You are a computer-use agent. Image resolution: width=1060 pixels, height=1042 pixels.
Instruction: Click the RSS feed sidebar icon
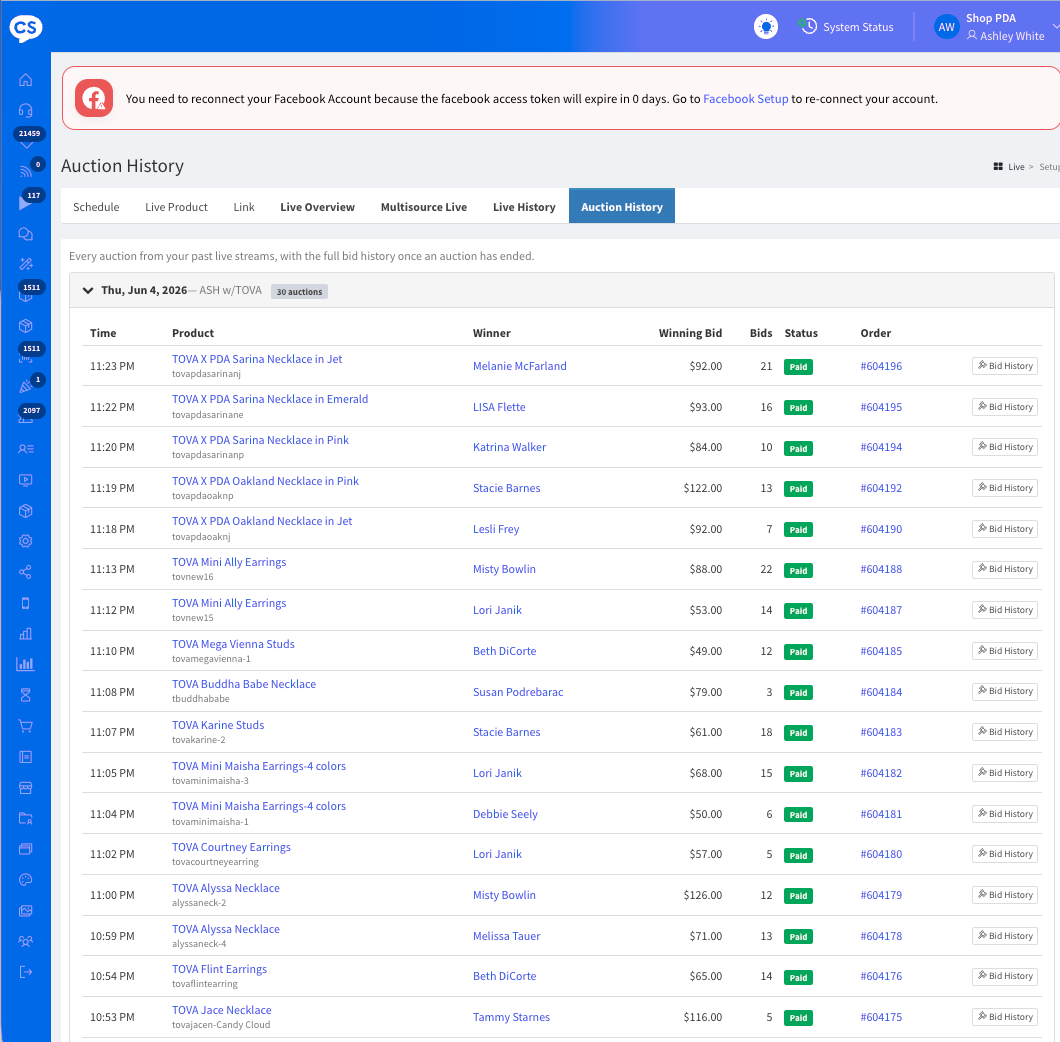26,171
